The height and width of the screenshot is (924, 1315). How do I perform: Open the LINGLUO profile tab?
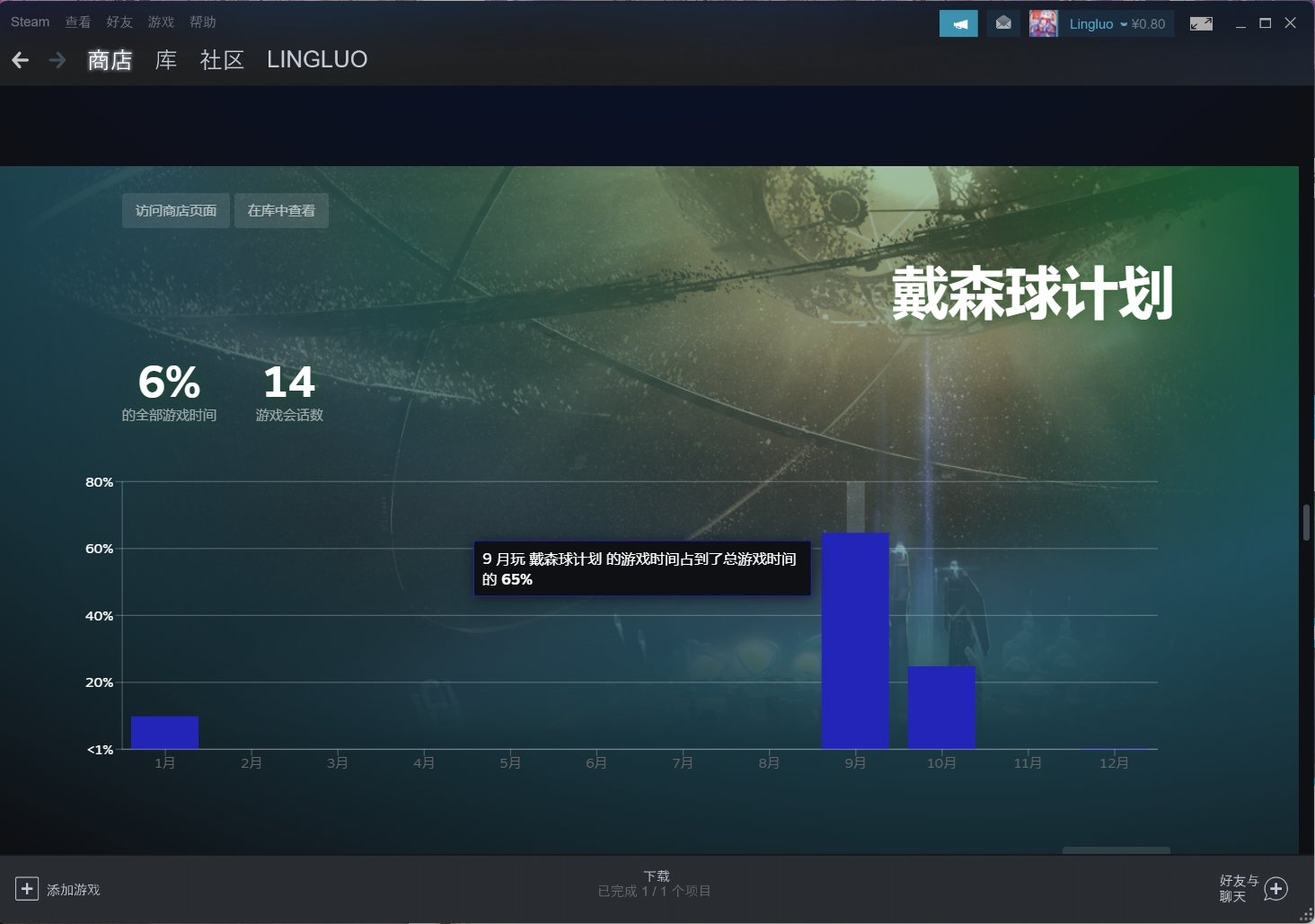(317, 59)
